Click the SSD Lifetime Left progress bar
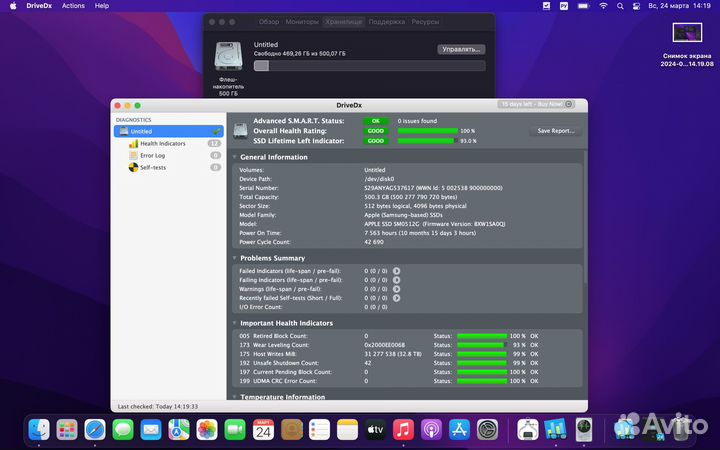The width and height of the screenshot is (720, 450). (x=428, y=141)
